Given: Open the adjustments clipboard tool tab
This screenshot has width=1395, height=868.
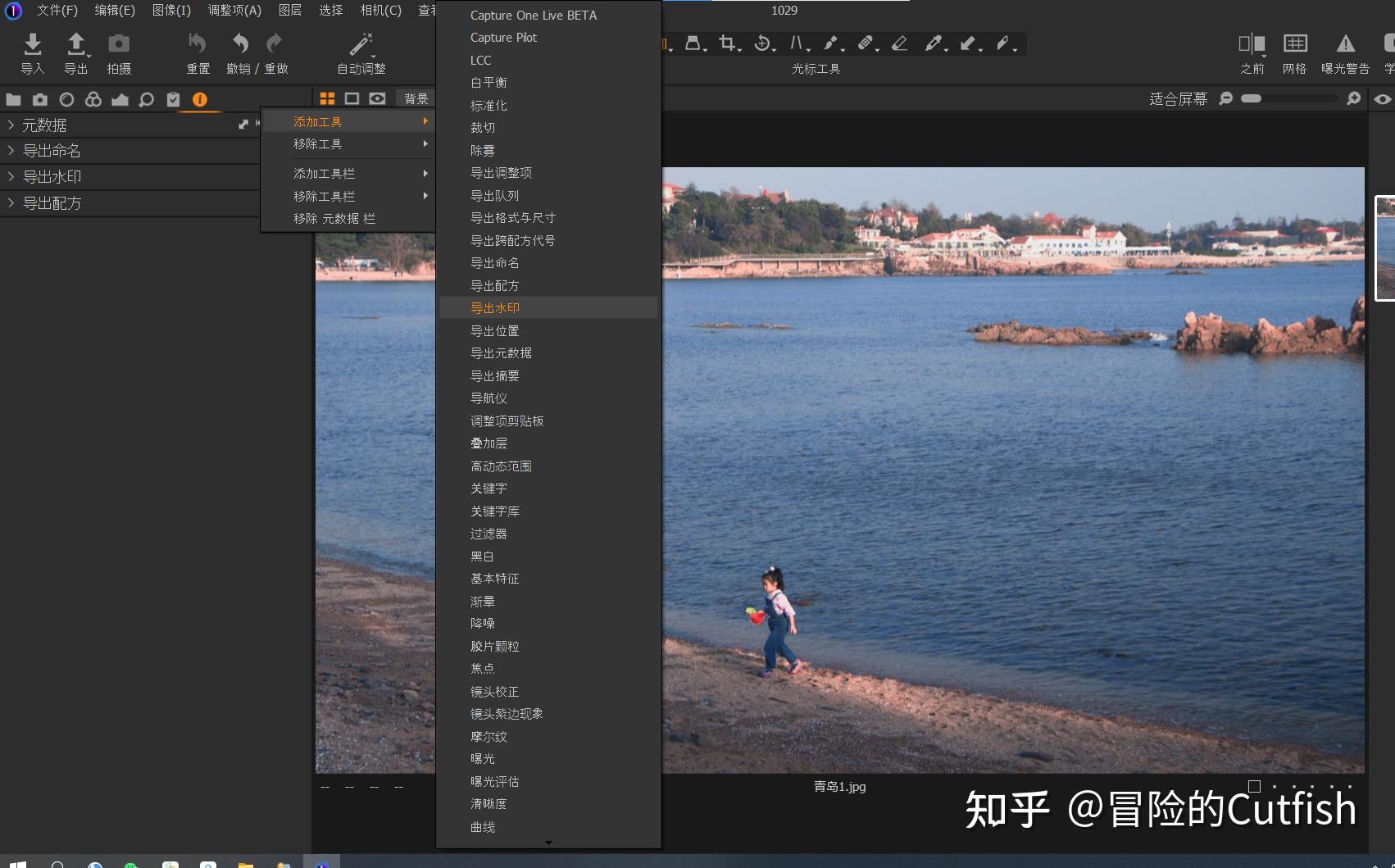Looking at the screenshot, I should click(x=173, y=99).
